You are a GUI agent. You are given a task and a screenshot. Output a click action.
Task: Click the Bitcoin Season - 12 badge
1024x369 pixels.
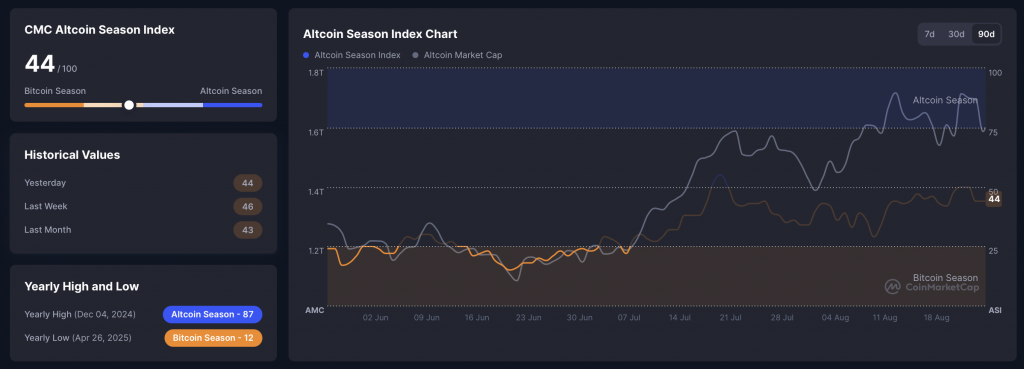[214, 338]
